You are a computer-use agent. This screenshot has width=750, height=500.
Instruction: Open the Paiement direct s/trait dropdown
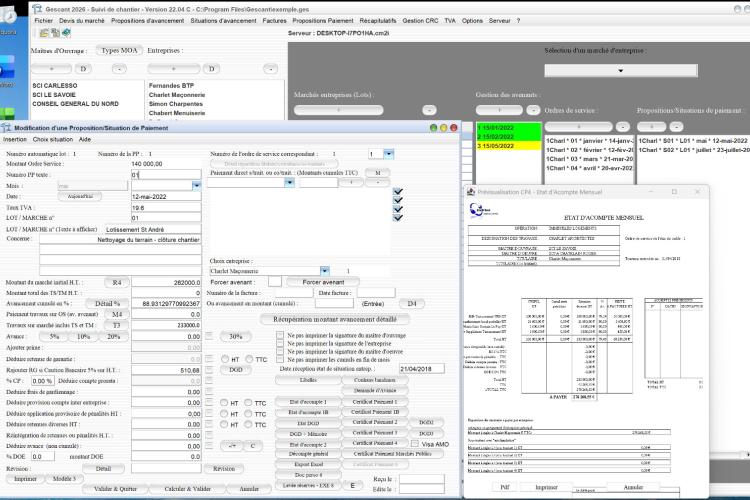(289, 182)
